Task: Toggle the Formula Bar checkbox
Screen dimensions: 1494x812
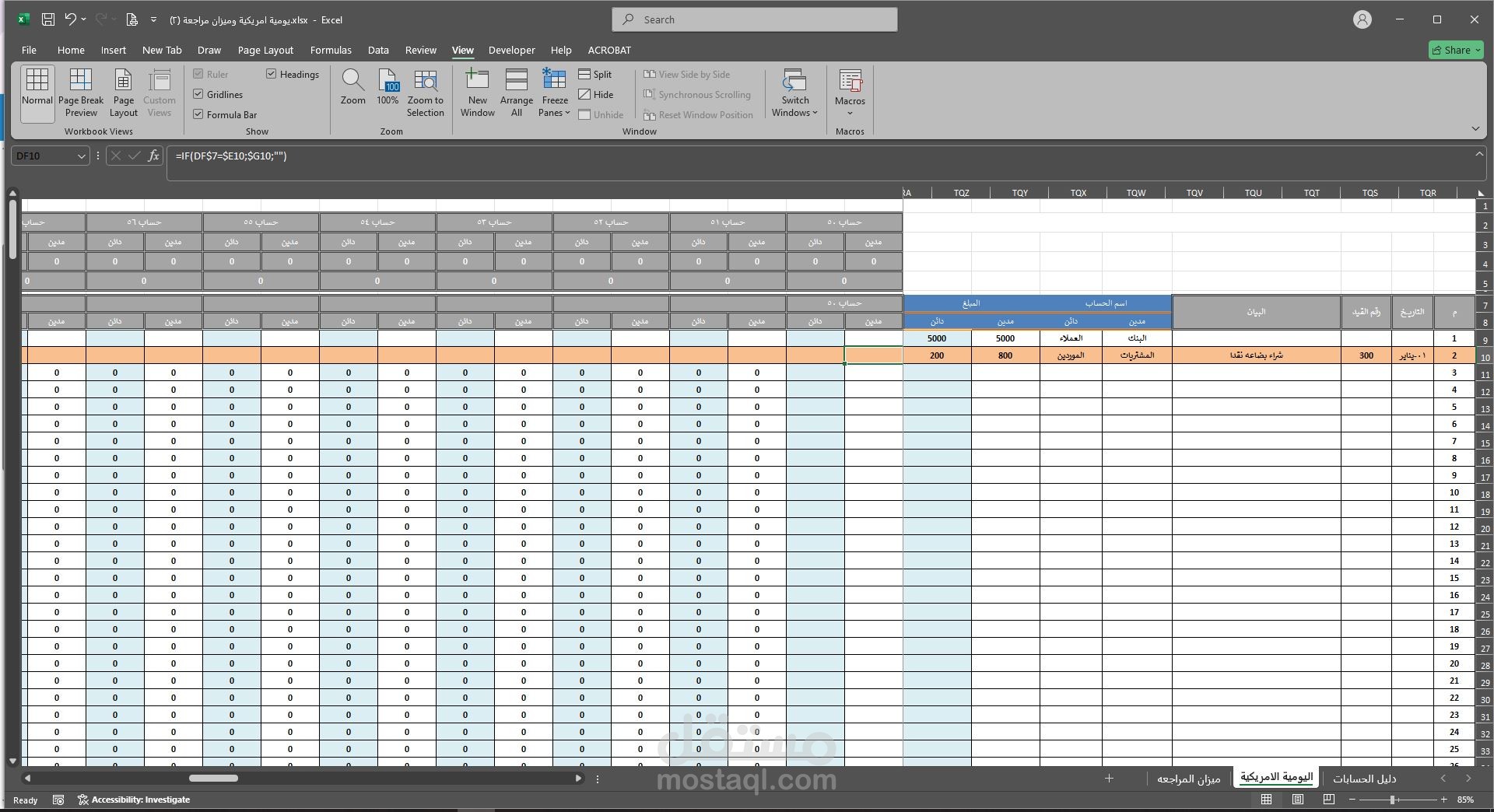Action: (198, 114)
